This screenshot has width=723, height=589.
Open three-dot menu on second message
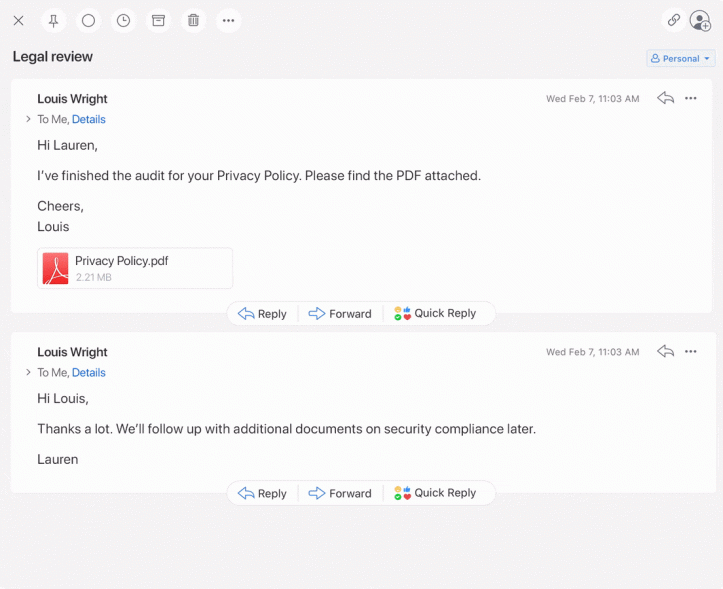[690, 351]
